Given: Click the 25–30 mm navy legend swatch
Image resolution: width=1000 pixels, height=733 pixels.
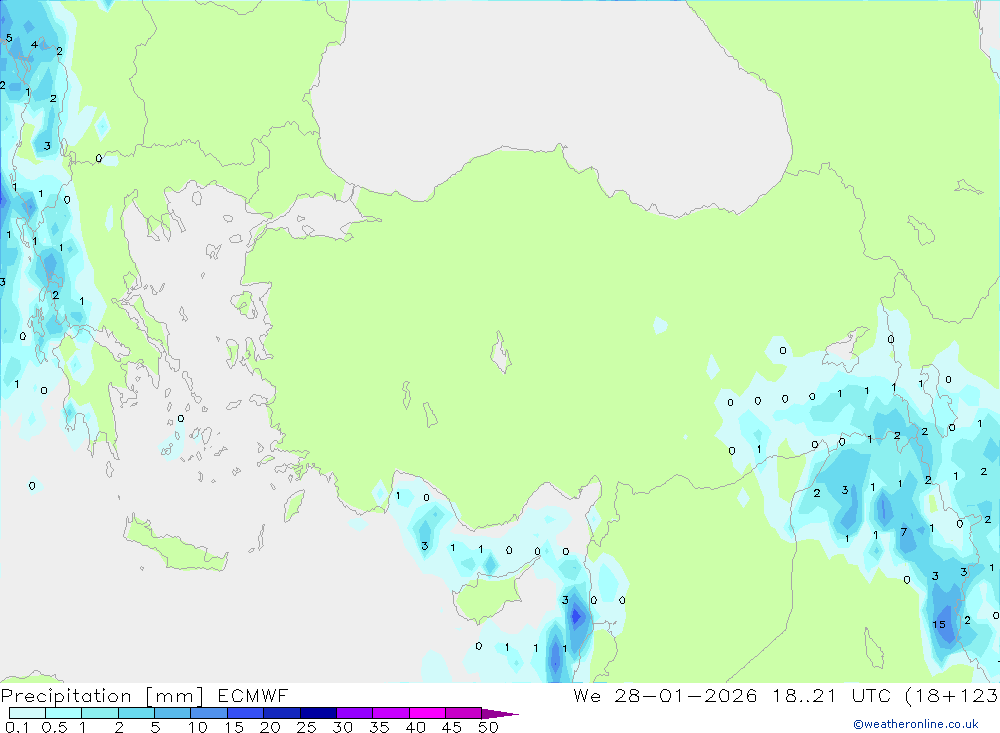Looking at the screenshot, I should tap(318, 713).
